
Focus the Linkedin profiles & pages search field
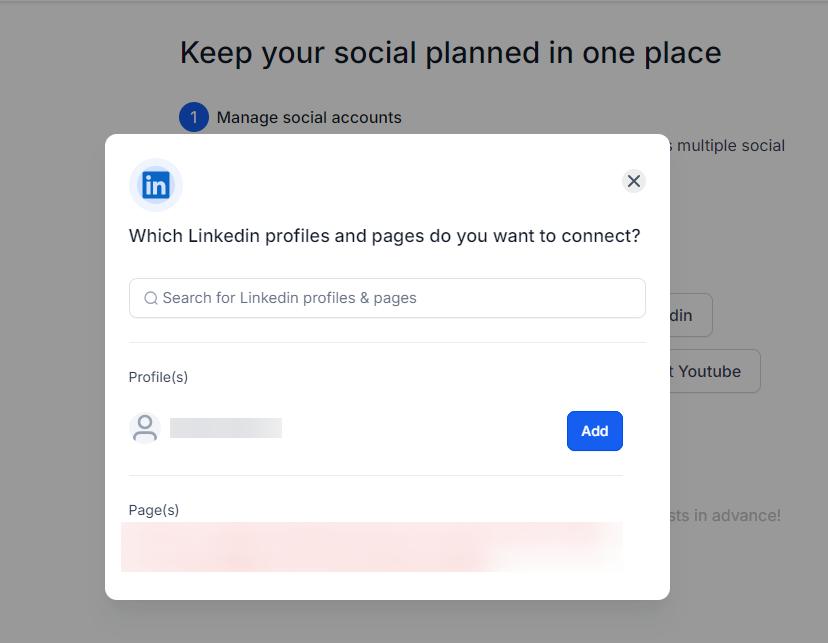click(x=400, y=298)
